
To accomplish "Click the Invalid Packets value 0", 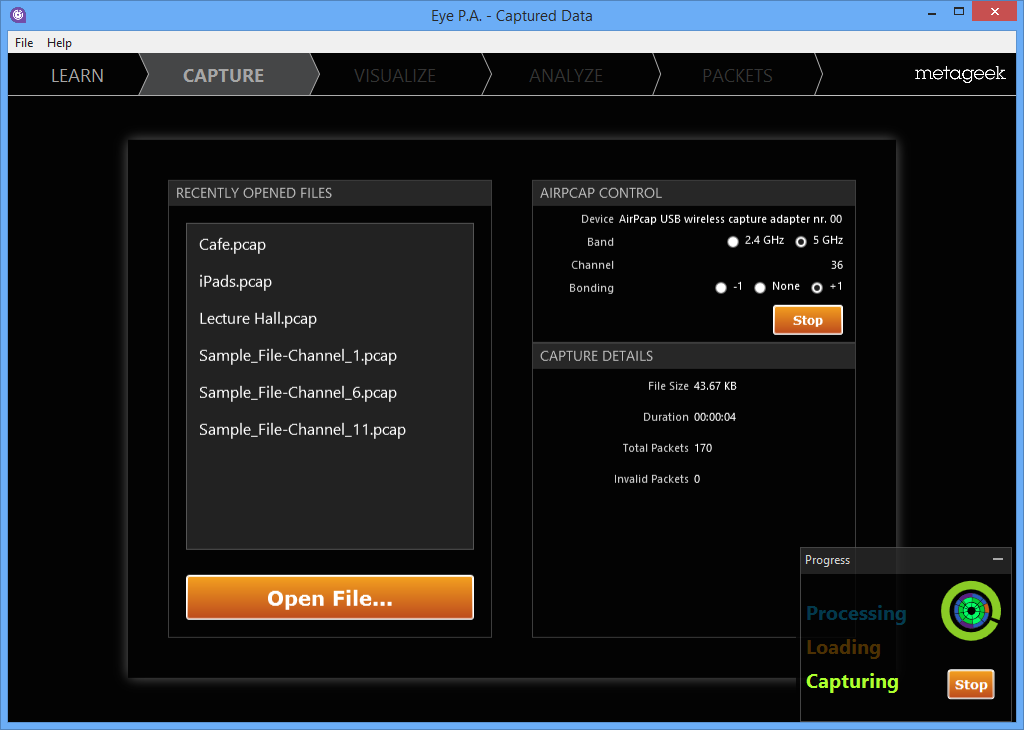I will pos(697,479).
